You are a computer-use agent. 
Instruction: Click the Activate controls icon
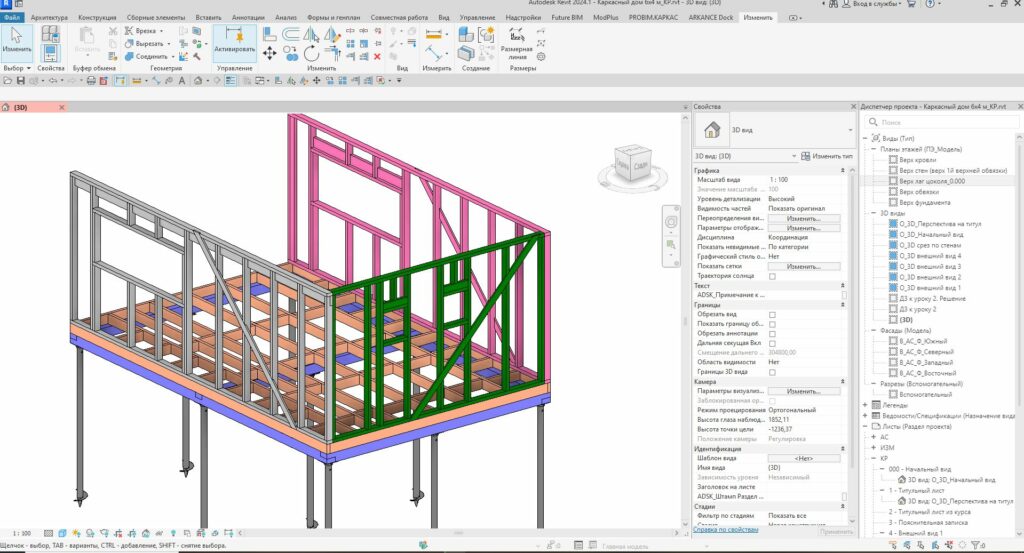click(x=234, y=37)
